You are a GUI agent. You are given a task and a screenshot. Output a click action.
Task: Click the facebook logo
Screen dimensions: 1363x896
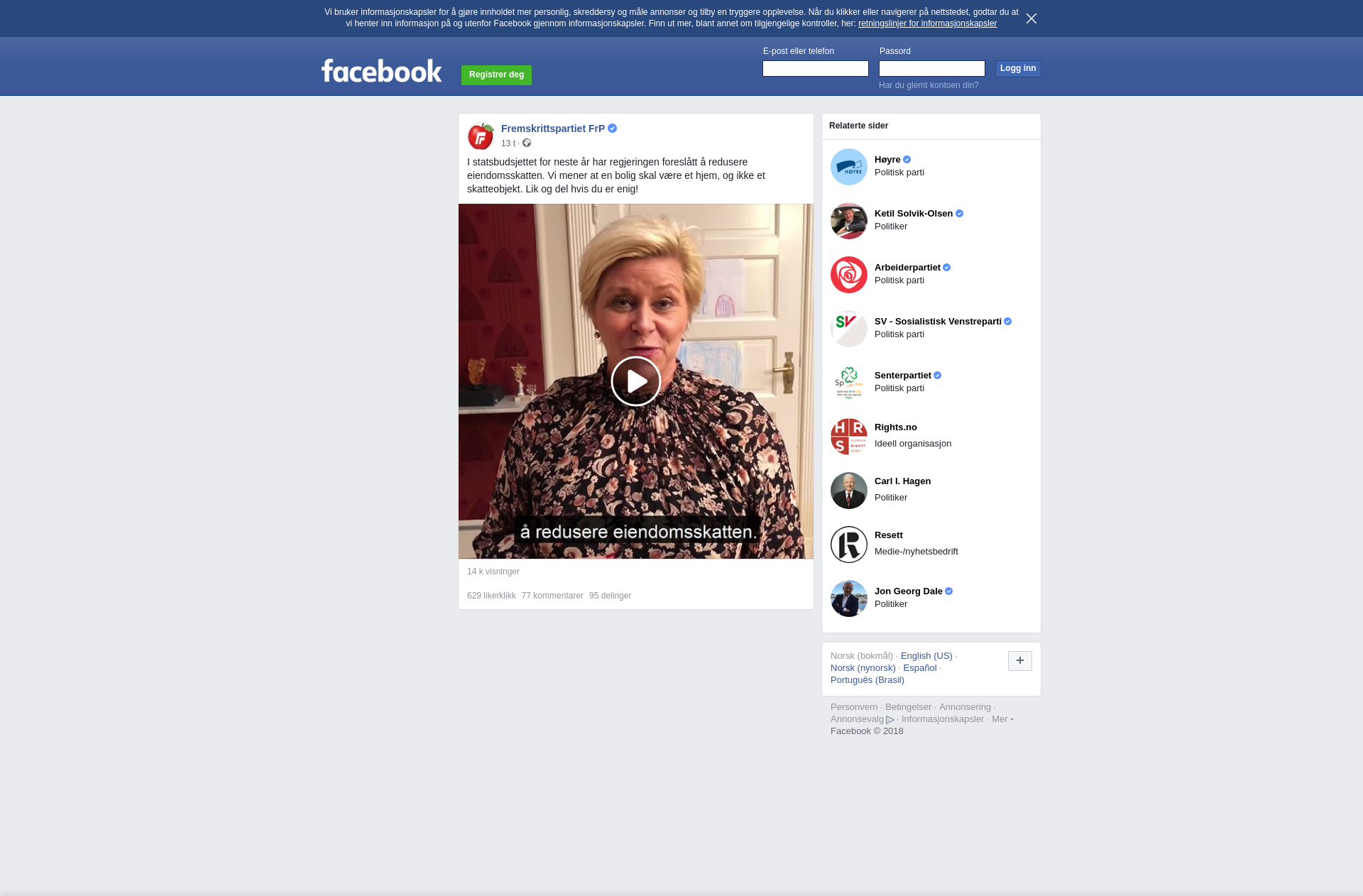click(x=381, y=70)
